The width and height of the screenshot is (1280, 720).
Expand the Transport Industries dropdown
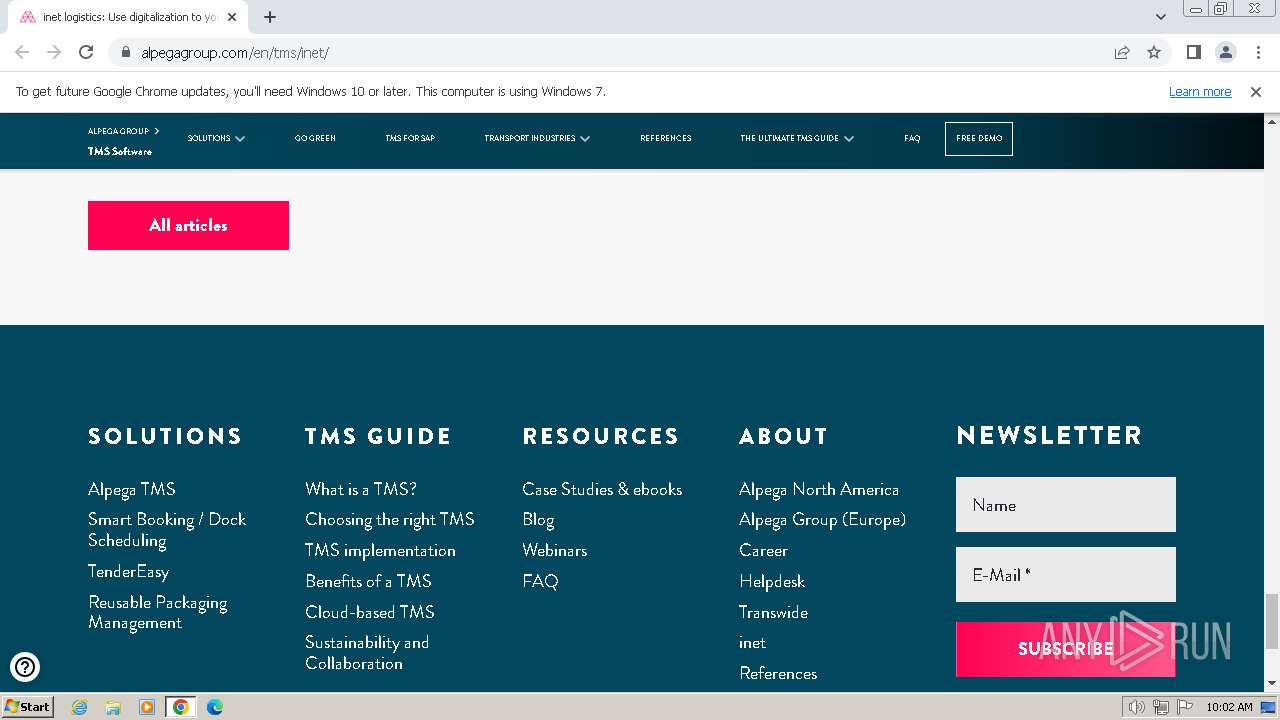coord(537,138)
